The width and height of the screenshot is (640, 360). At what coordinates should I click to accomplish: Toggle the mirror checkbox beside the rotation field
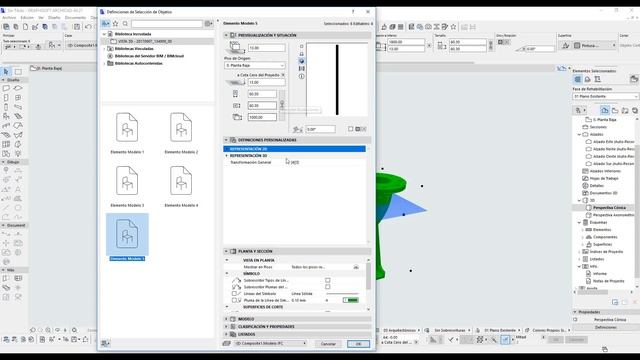pyautogui.click(x=351, y=129)
